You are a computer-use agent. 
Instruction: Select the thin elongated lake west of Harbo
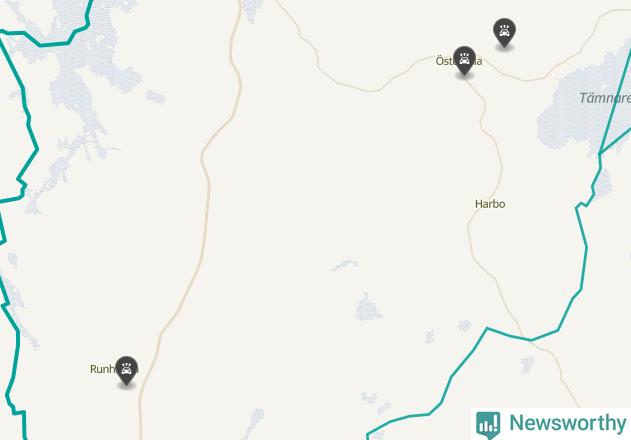click(x=345, y=265)
